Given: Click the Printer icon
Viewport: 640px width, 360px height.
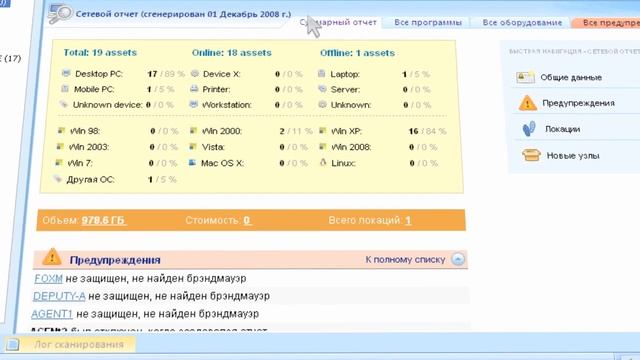Looking at the screenshot, I should (x=194, y=89).
